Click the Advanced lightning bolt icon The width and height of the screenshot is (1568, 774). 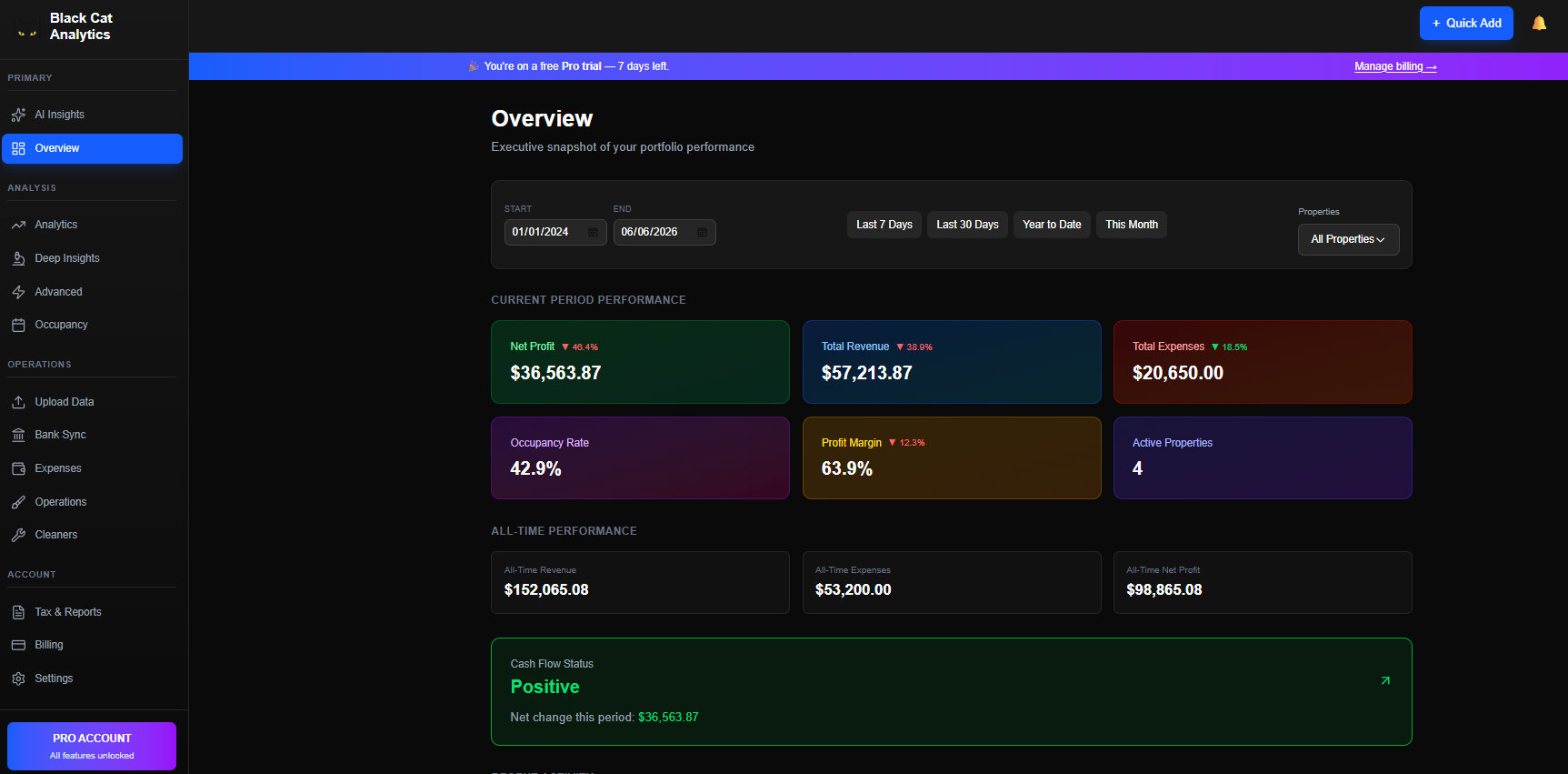point(18,292)
